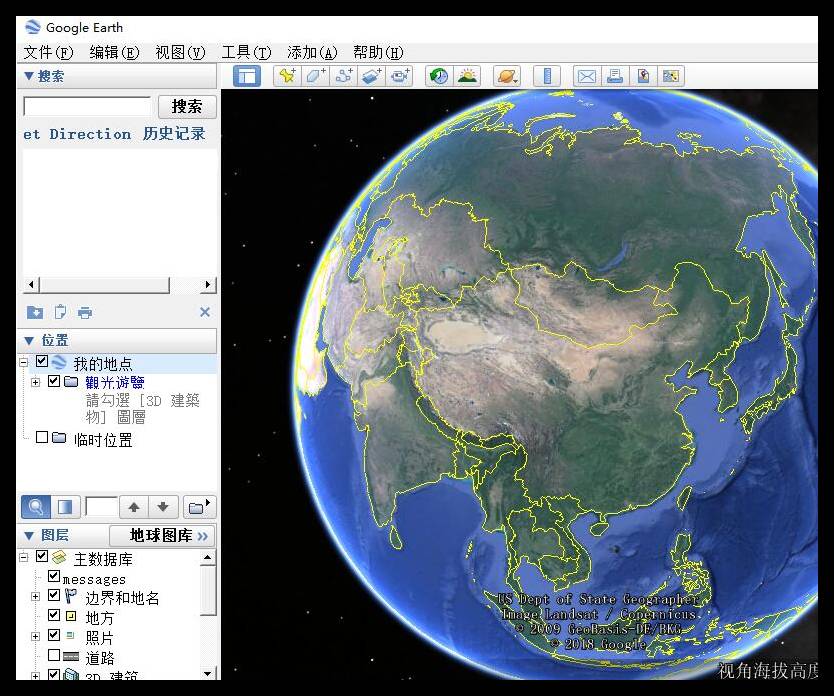Show historical imagery clock icon

coord(439,76)
